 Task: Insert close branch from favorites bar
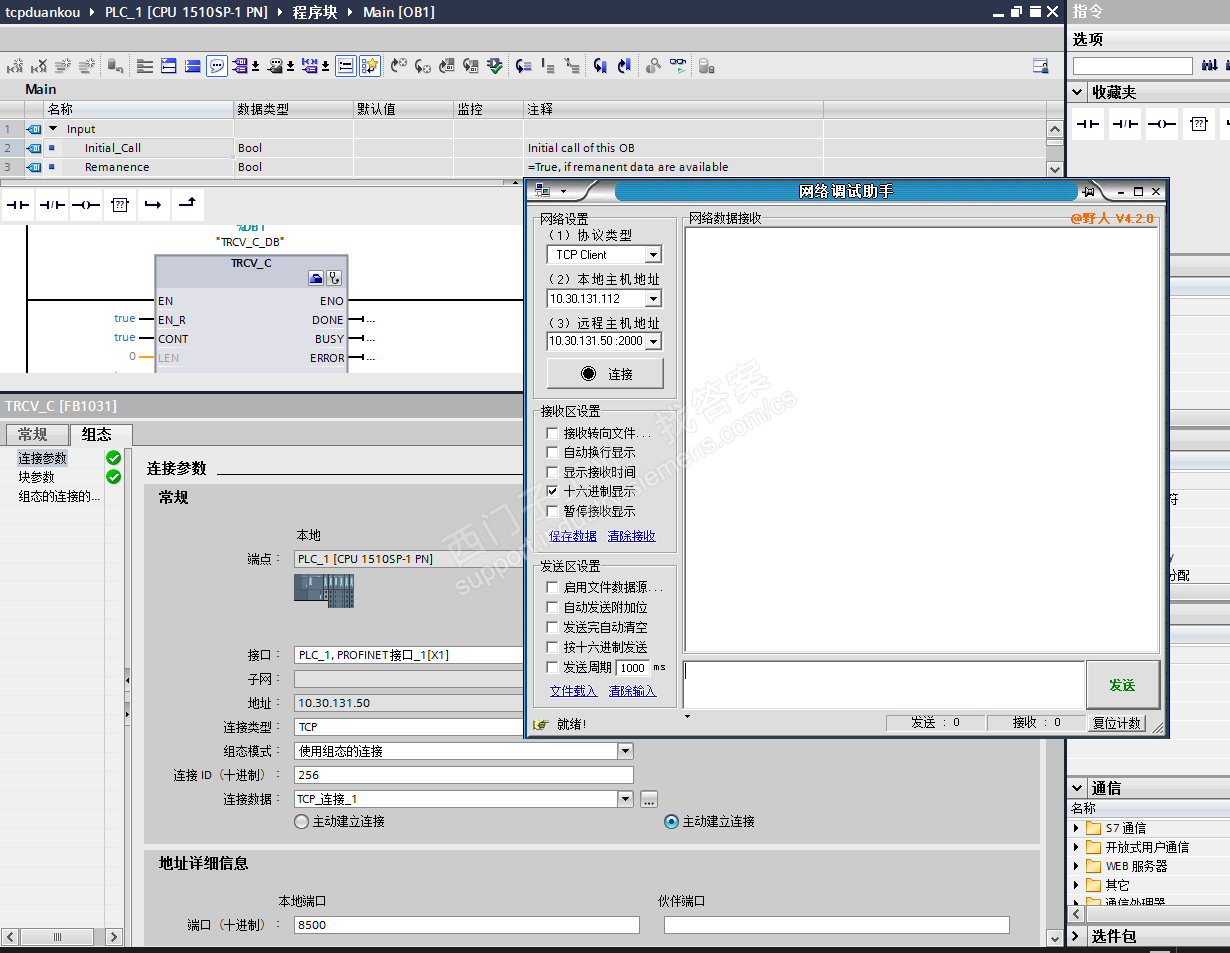(x=187, y=205)
